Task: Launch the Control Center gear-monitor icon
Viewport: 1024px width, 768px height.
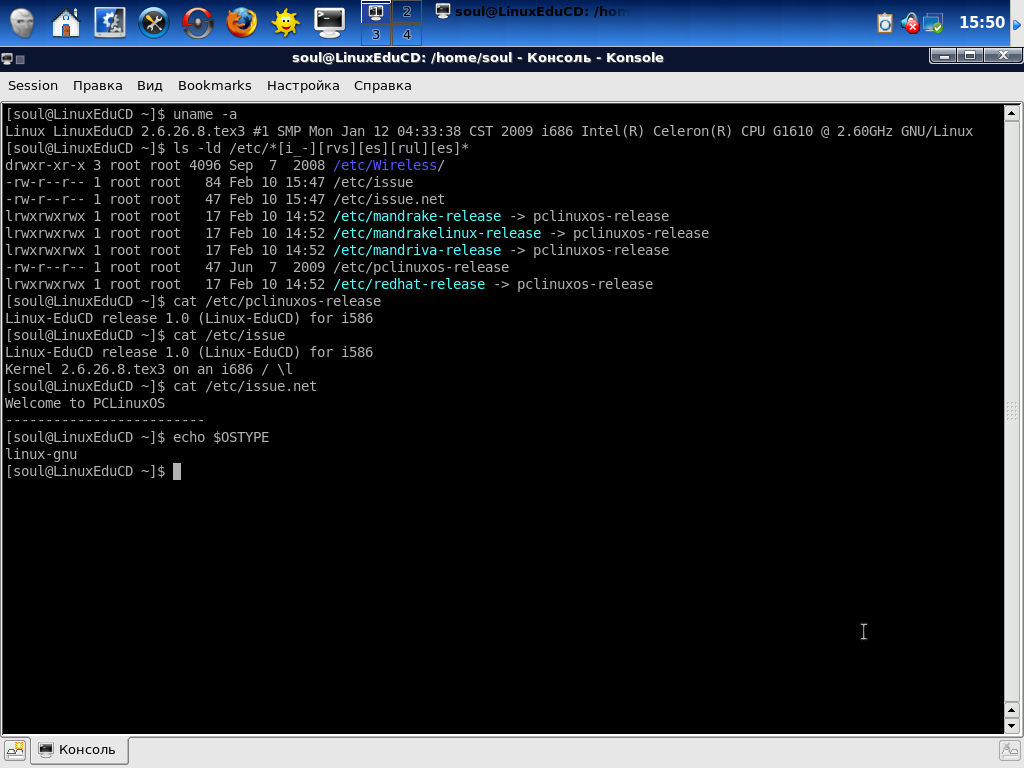Action: 110,22
